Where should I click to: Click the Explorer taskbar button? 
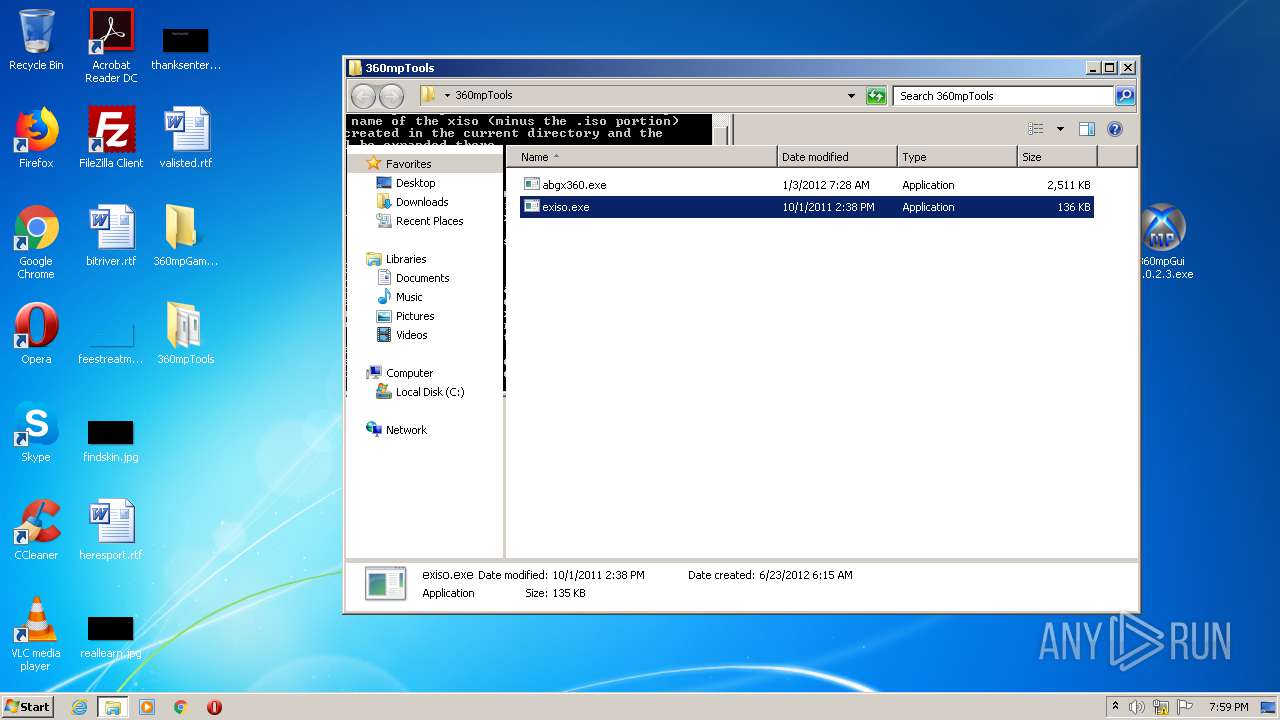[113, 707]
